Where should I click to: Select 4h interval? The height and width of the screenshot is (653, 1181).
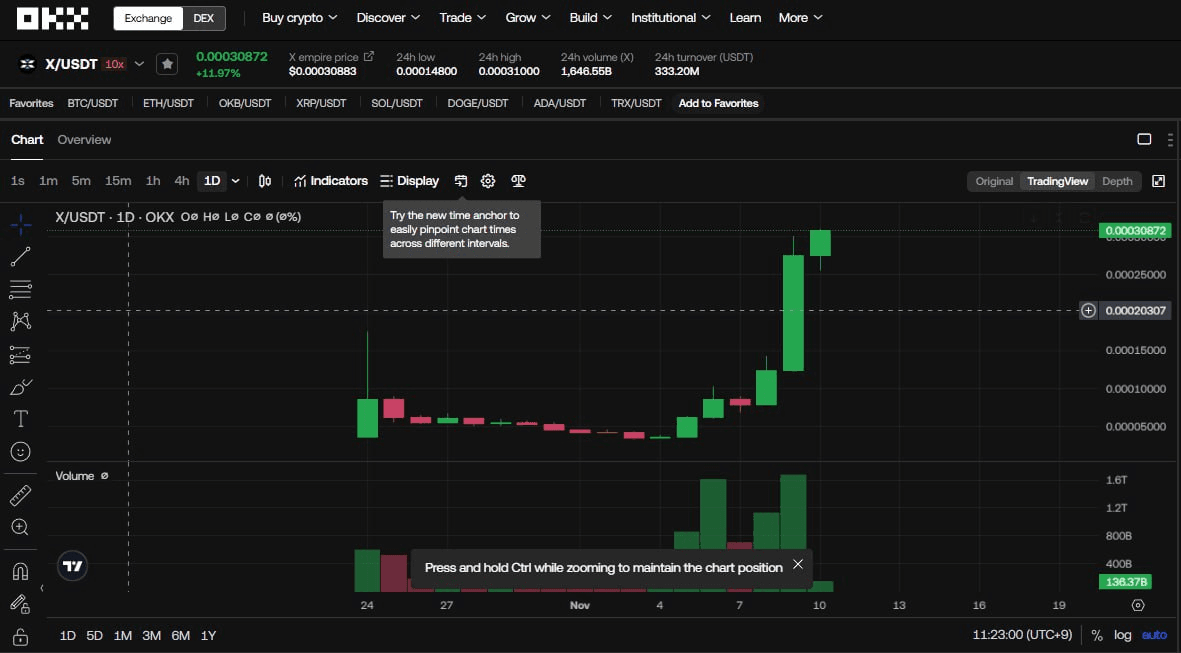tap(182, 181)
